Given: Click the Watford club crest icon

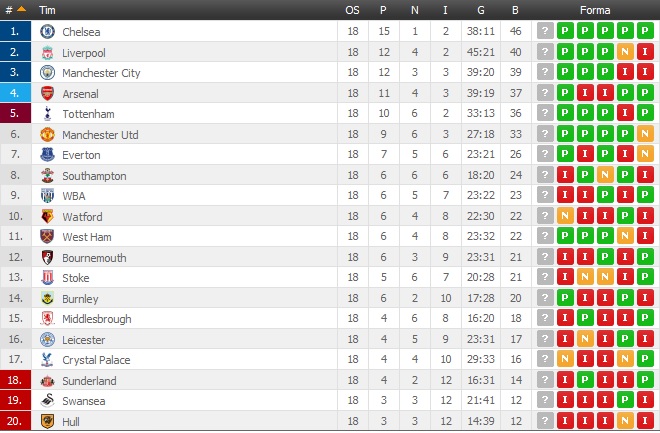Looking at the screenshot, I should tap(47, 216).
